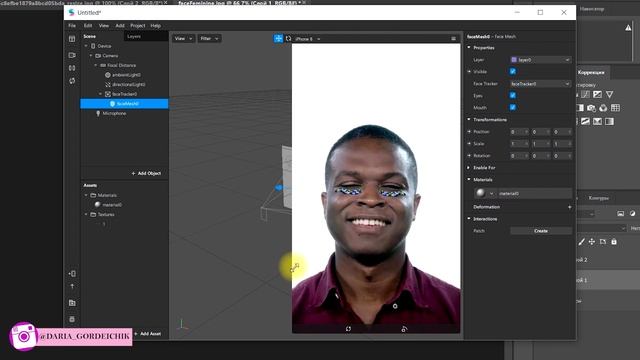Screen dimensions: 640x360
Task: Click the Rotation Z input field
Action: tap(562, 156)
